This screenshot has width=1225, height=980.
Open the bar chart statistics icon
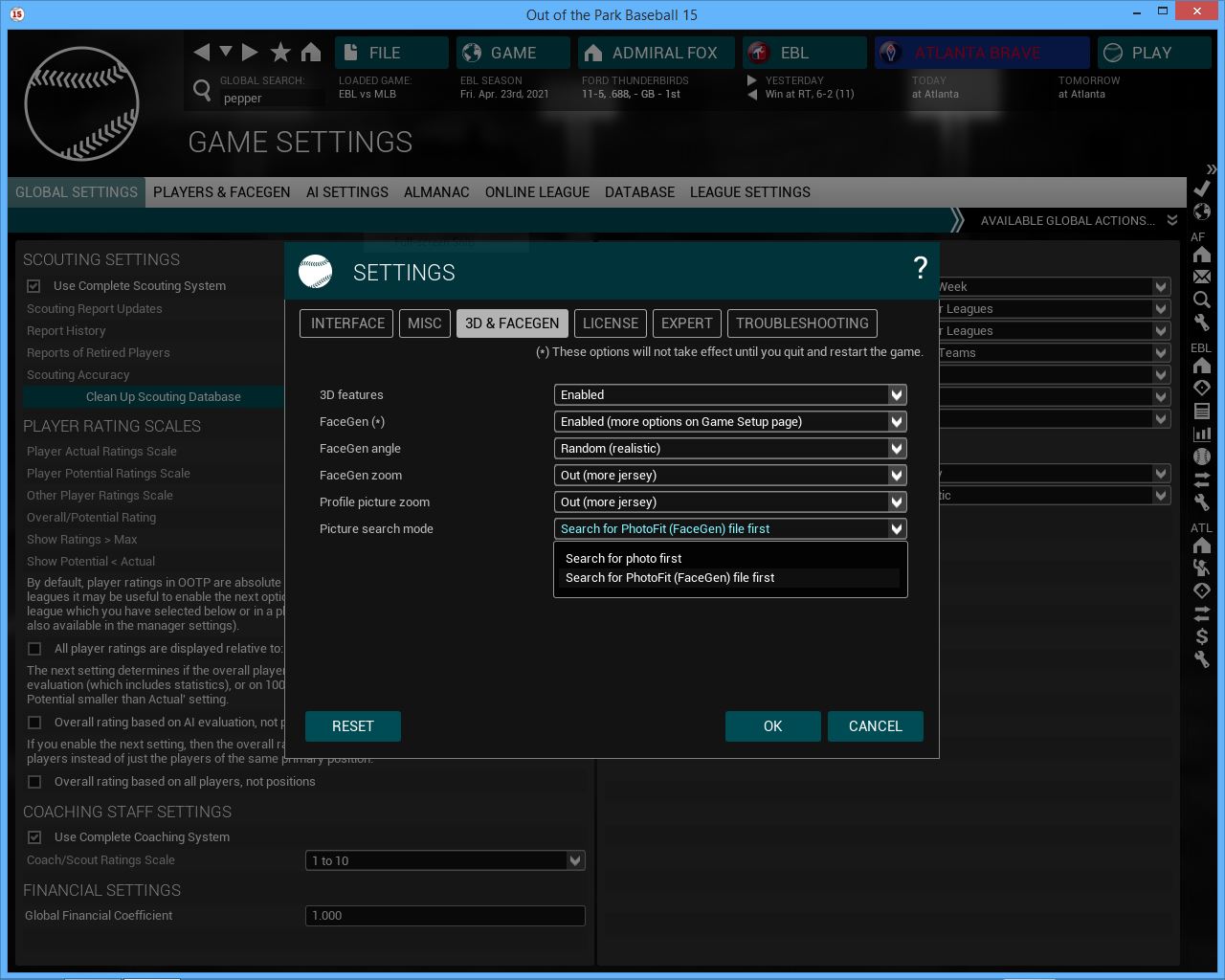1202,434
